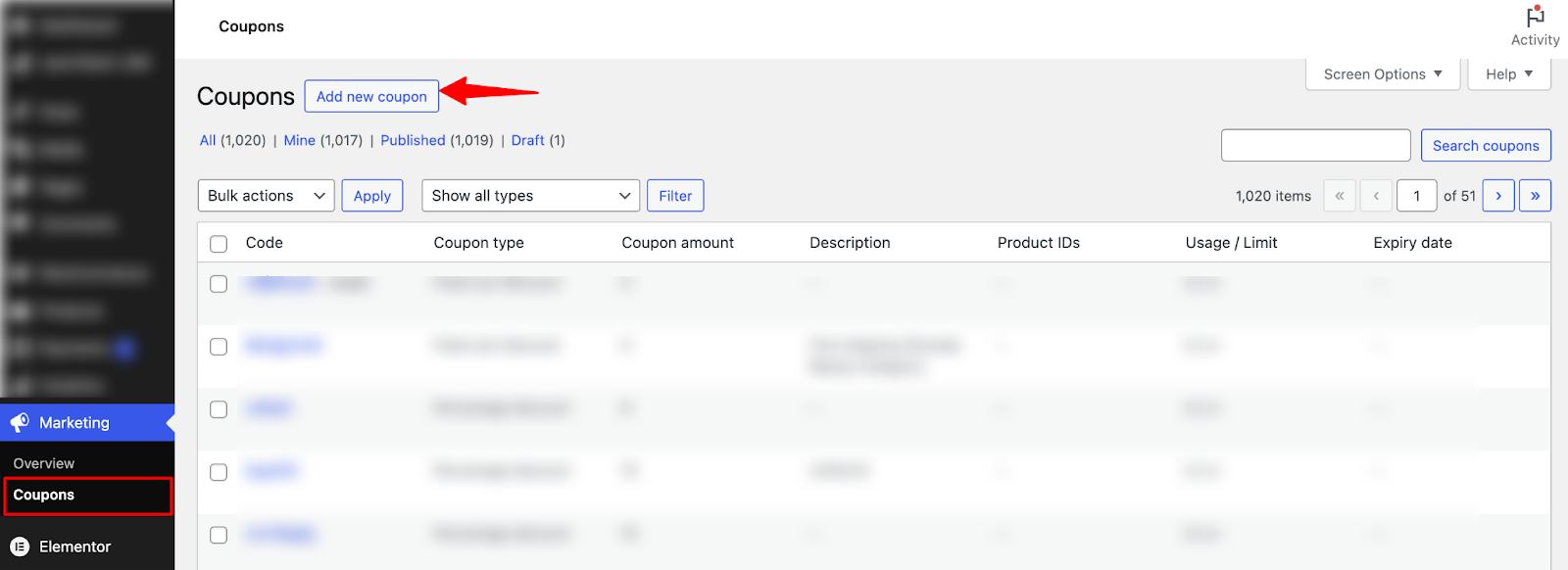Show Draft coupons link
This screenshot has width=1568, height=570.
[x=527, y=140]
